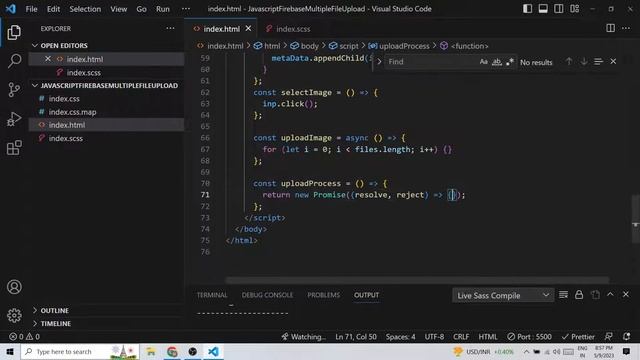Toggle bottom panel layout icon

pos(543,9)
